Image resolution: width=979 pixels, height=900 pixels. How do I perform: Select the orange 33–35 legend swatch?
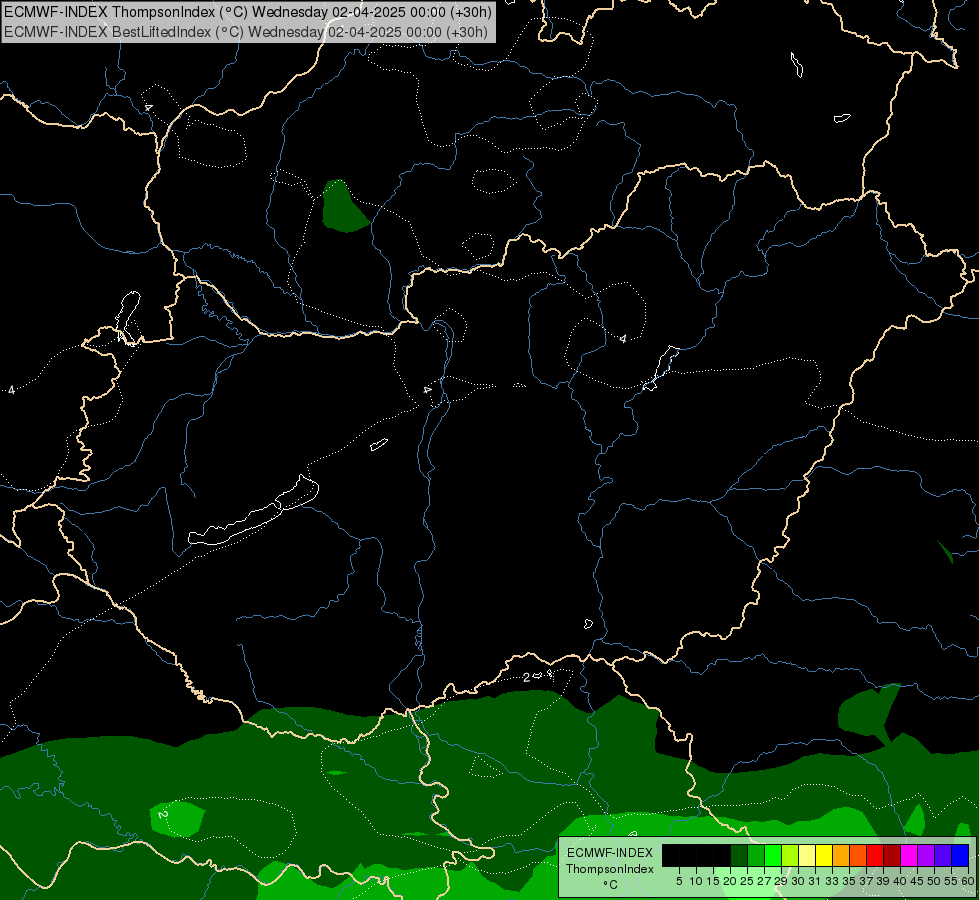(x=841, y=855)
